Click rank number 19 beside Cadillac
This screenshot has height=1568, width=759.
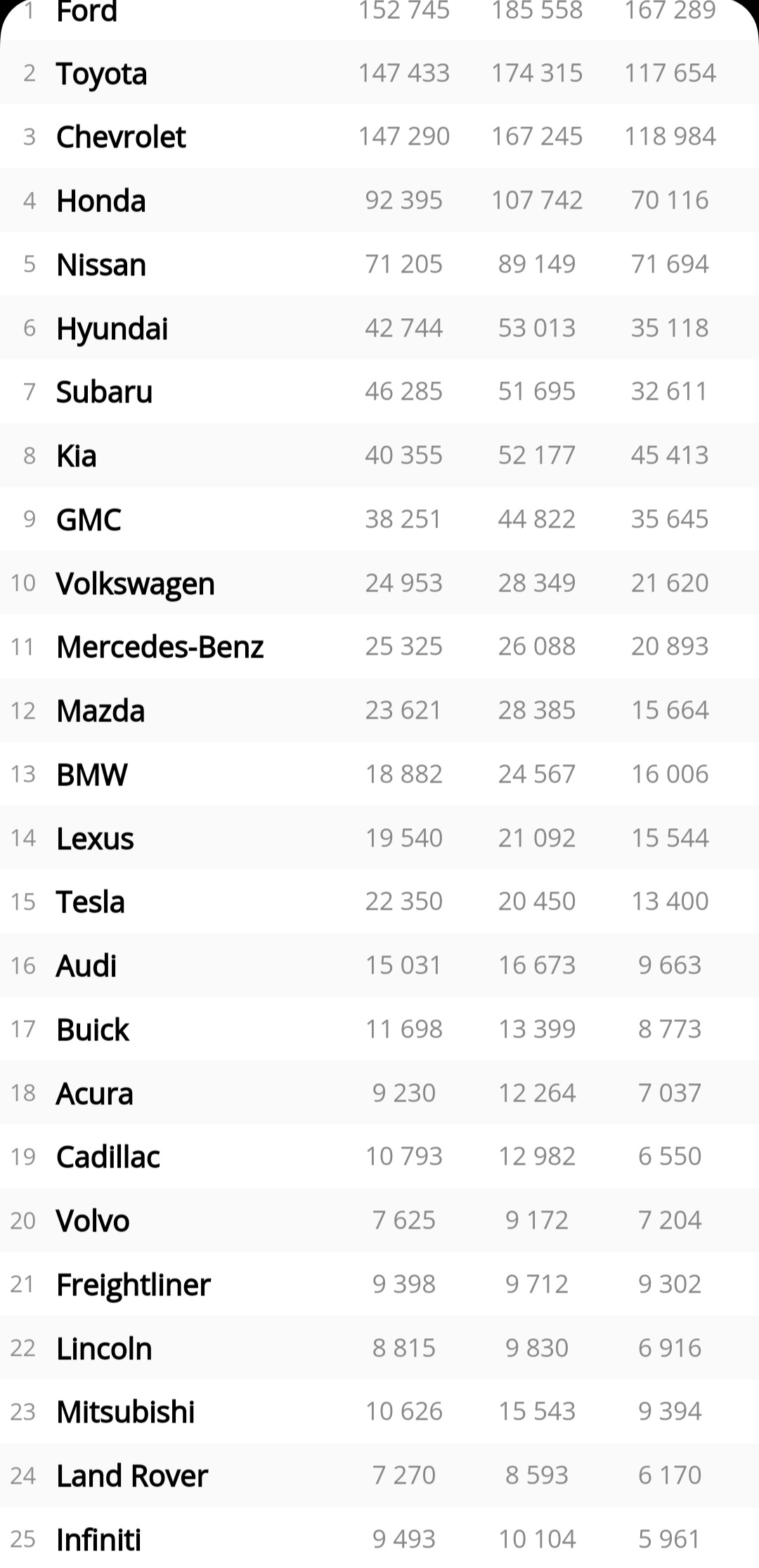tap(23, 1157)
